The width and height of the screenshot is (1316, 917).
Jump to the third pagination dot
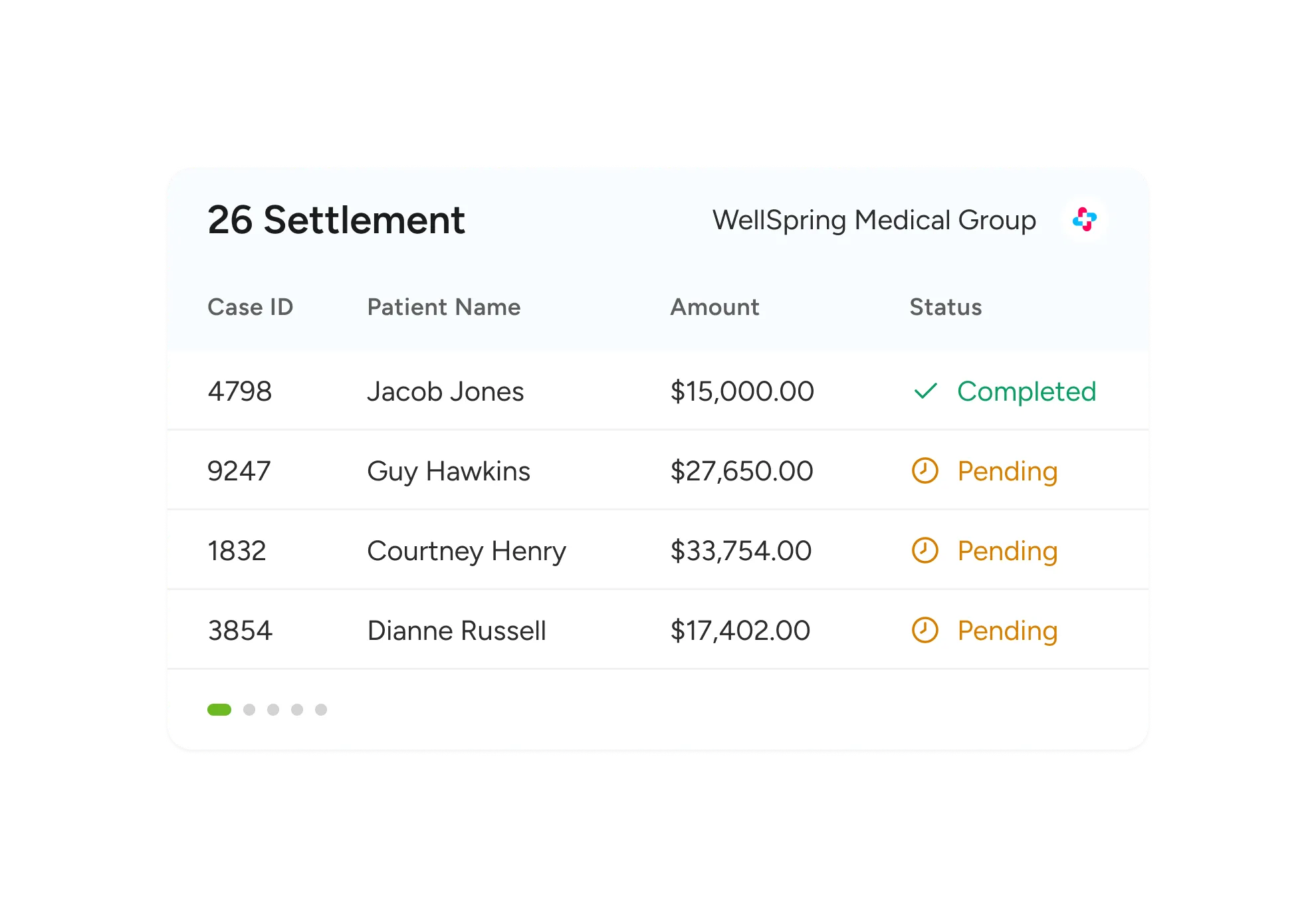point(273,710)
